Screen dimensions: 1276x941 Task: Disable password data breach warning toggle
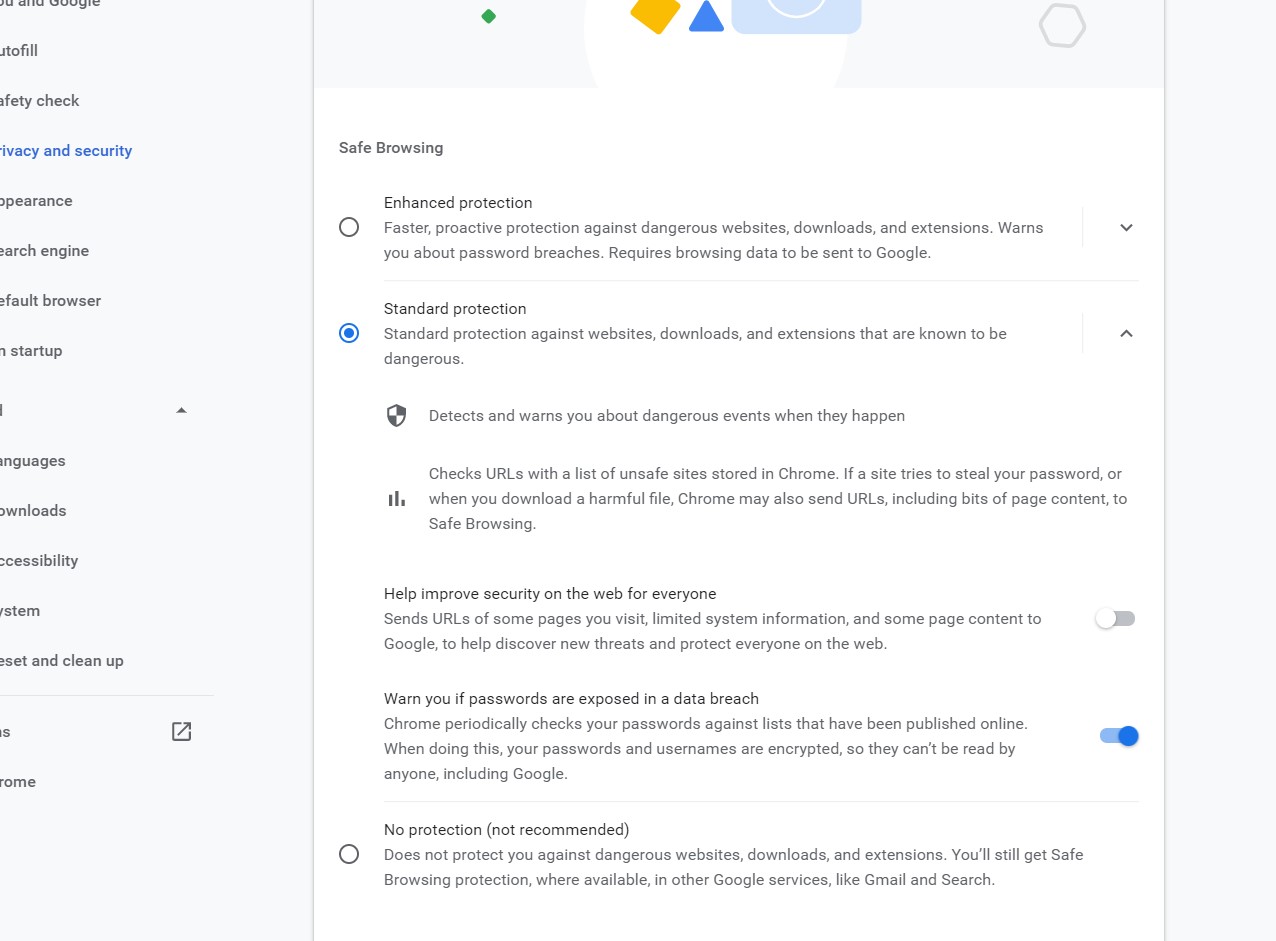1119,736
